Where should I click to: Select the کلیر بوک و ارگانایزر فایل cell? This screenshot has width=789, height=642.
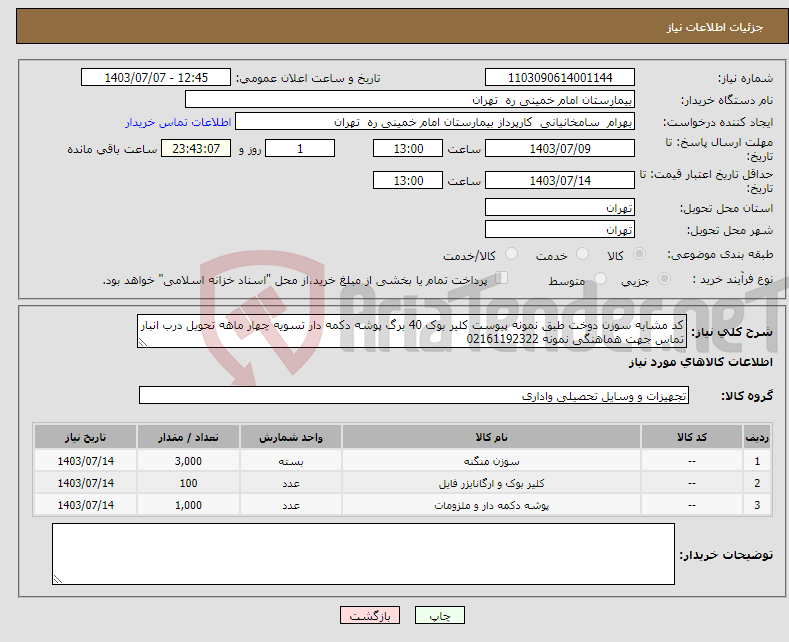491,483
